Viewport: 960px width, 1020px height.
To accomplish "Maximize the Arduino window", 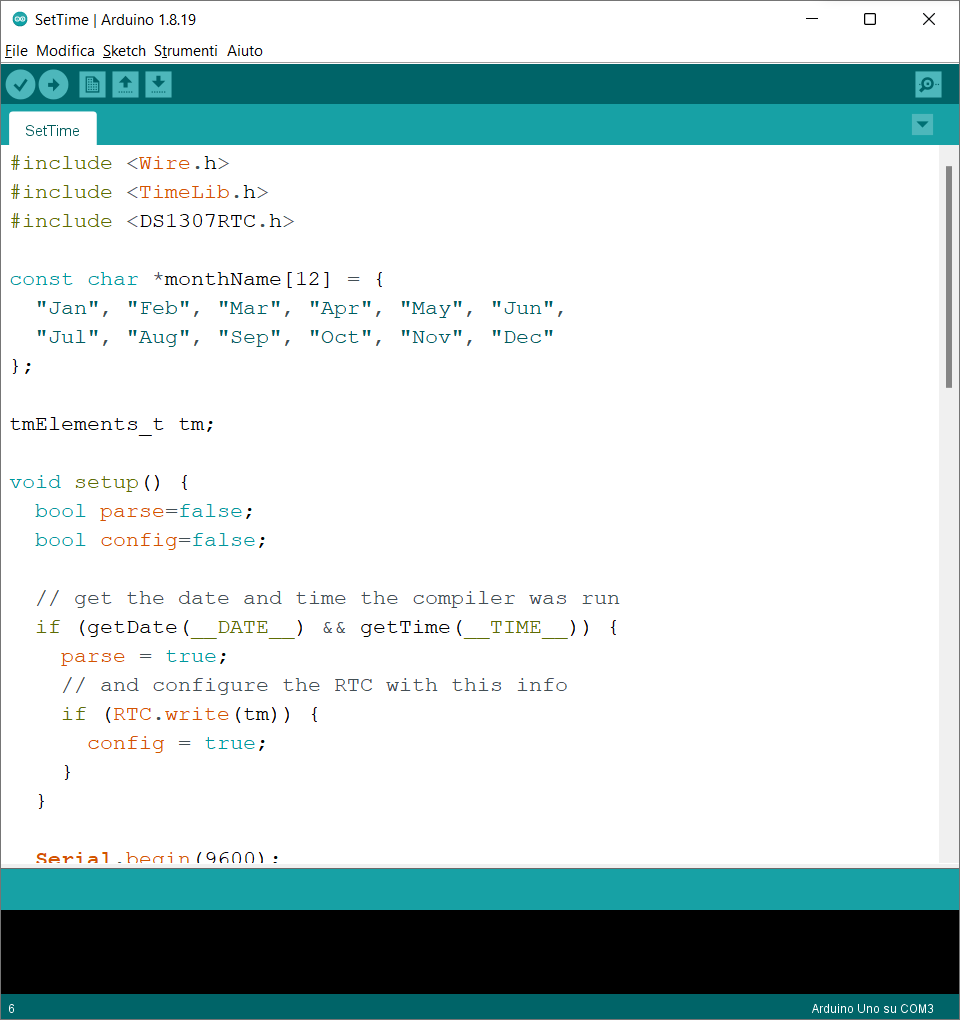I will click(x=870, y=20).
